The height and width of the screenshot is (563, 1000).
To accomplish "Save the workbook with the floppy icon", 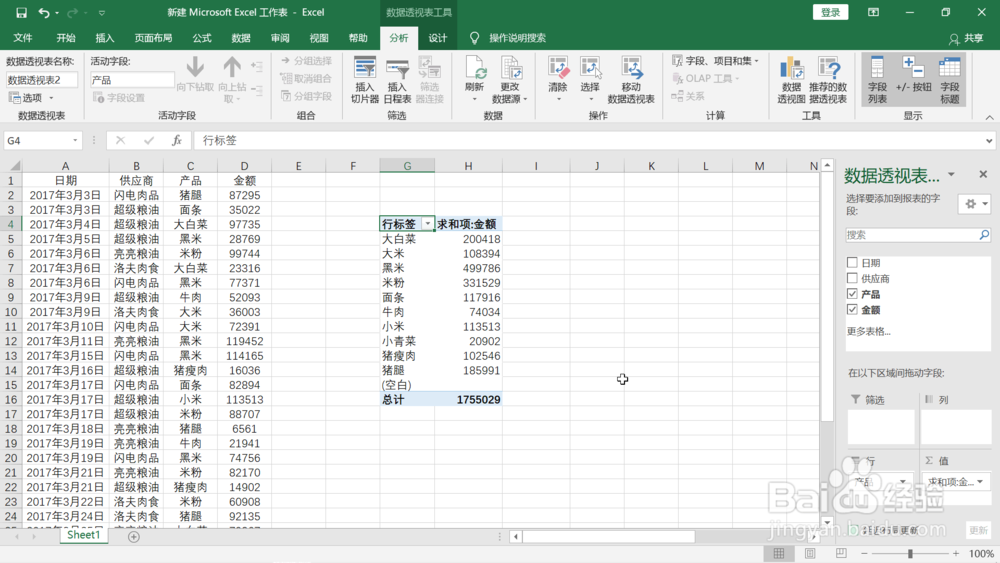I will coord(21,12).
